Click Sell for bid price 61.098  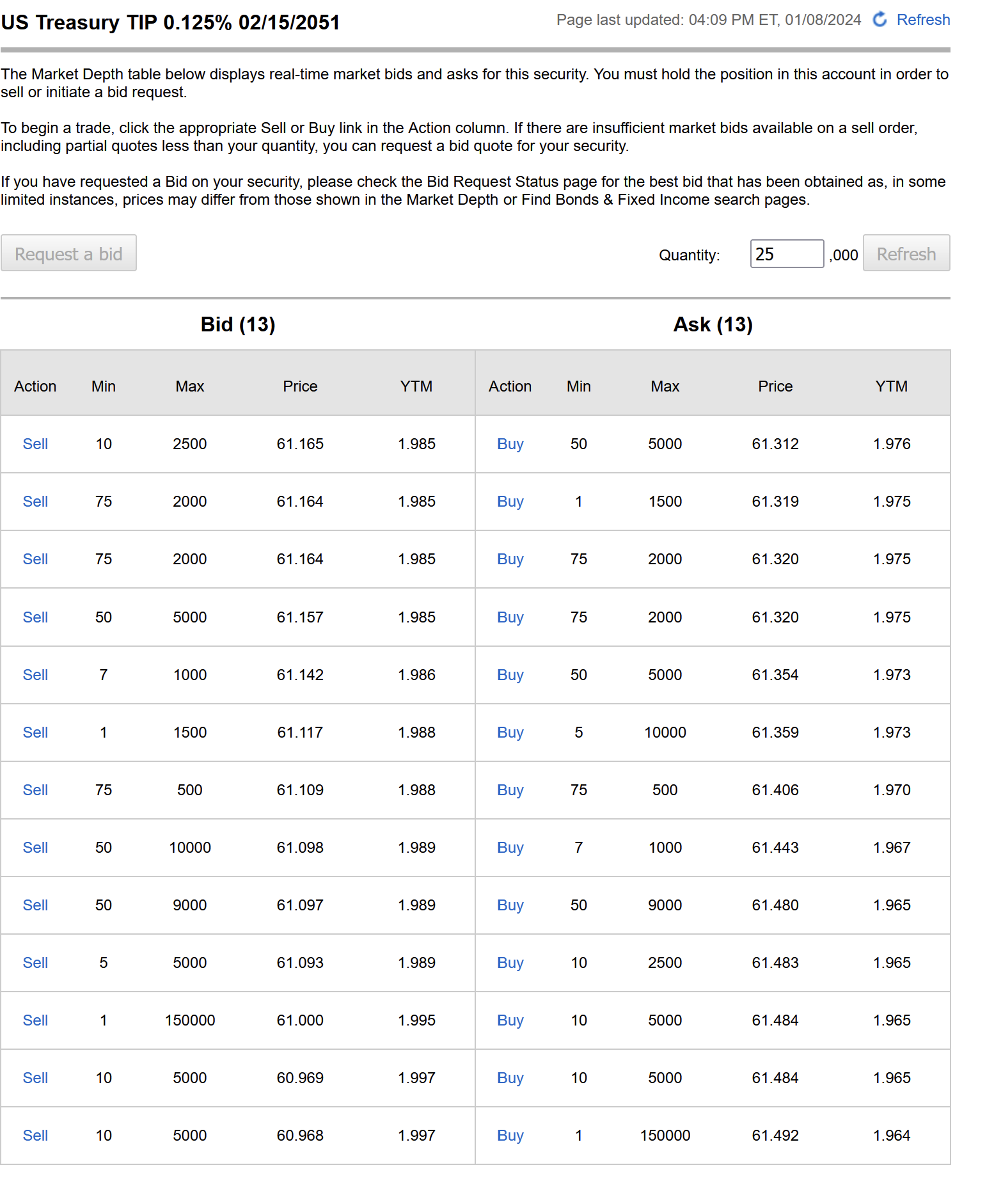click(x=36, y=848)
